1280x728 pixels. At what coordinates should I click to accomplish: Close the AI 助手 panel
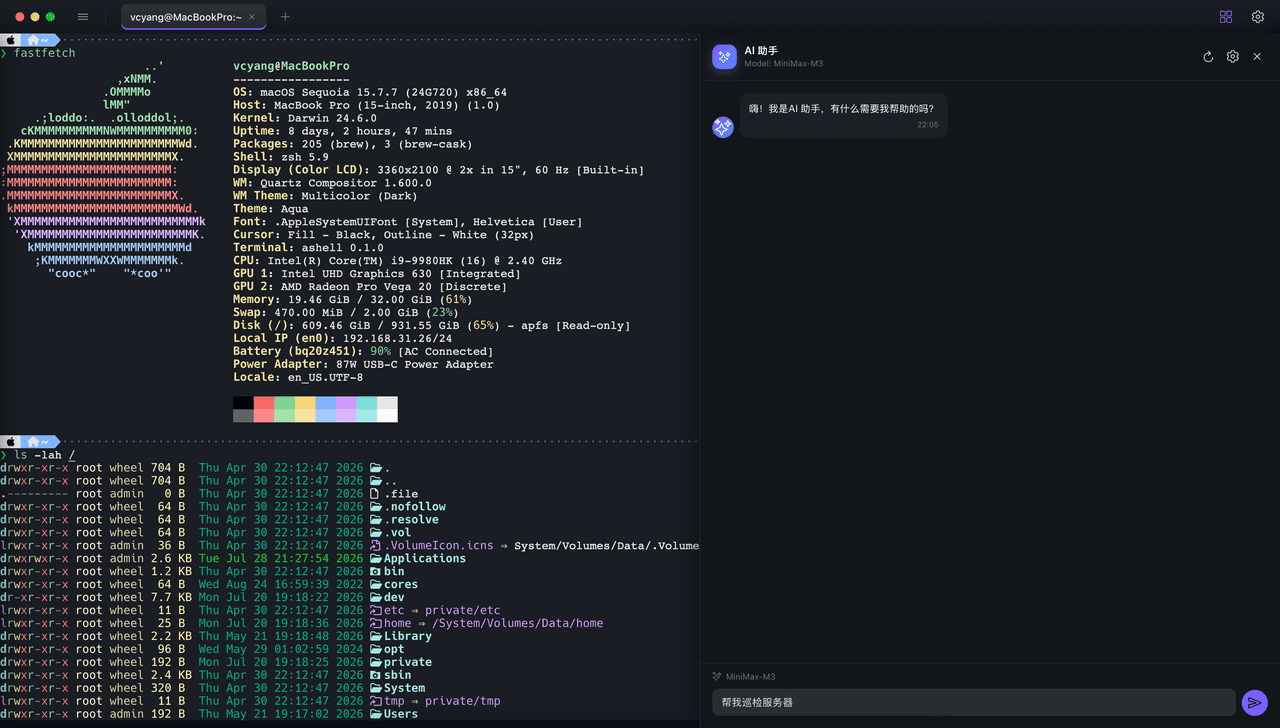coord(1258,57)
